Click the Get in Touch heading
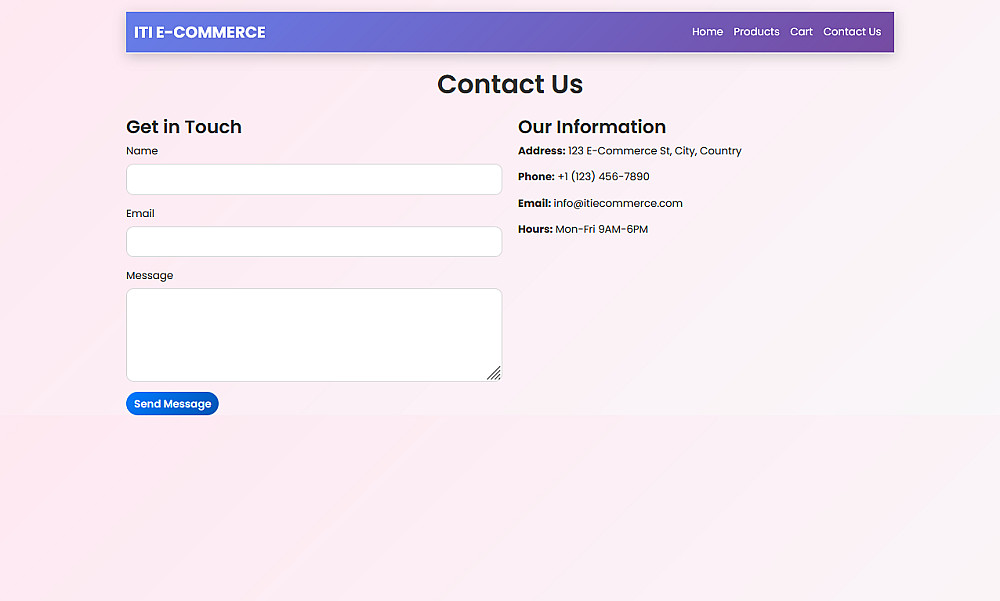The width and height of the screenshot is (1000, 601). click(x=184, y=127)
